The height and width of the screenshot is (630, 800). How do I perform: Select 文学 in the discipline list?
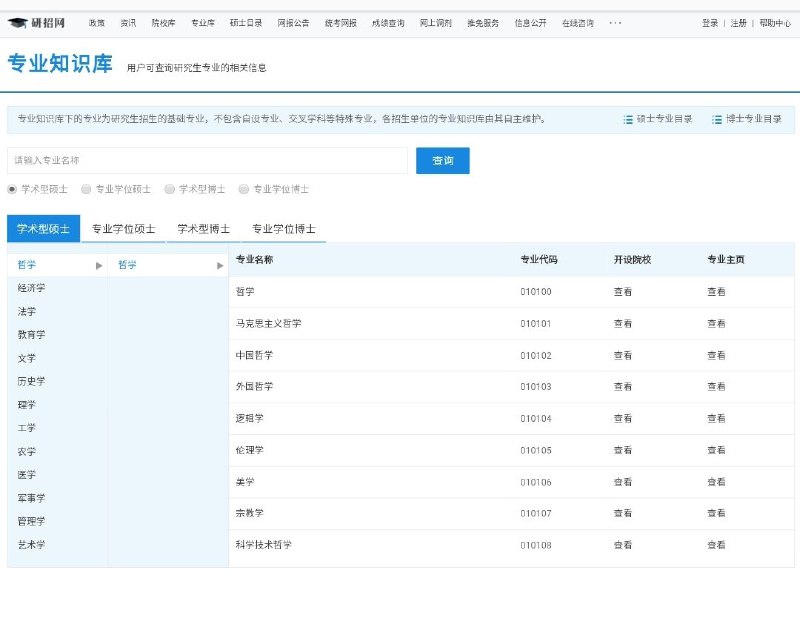pyautogui.click(x=27, y=359)
